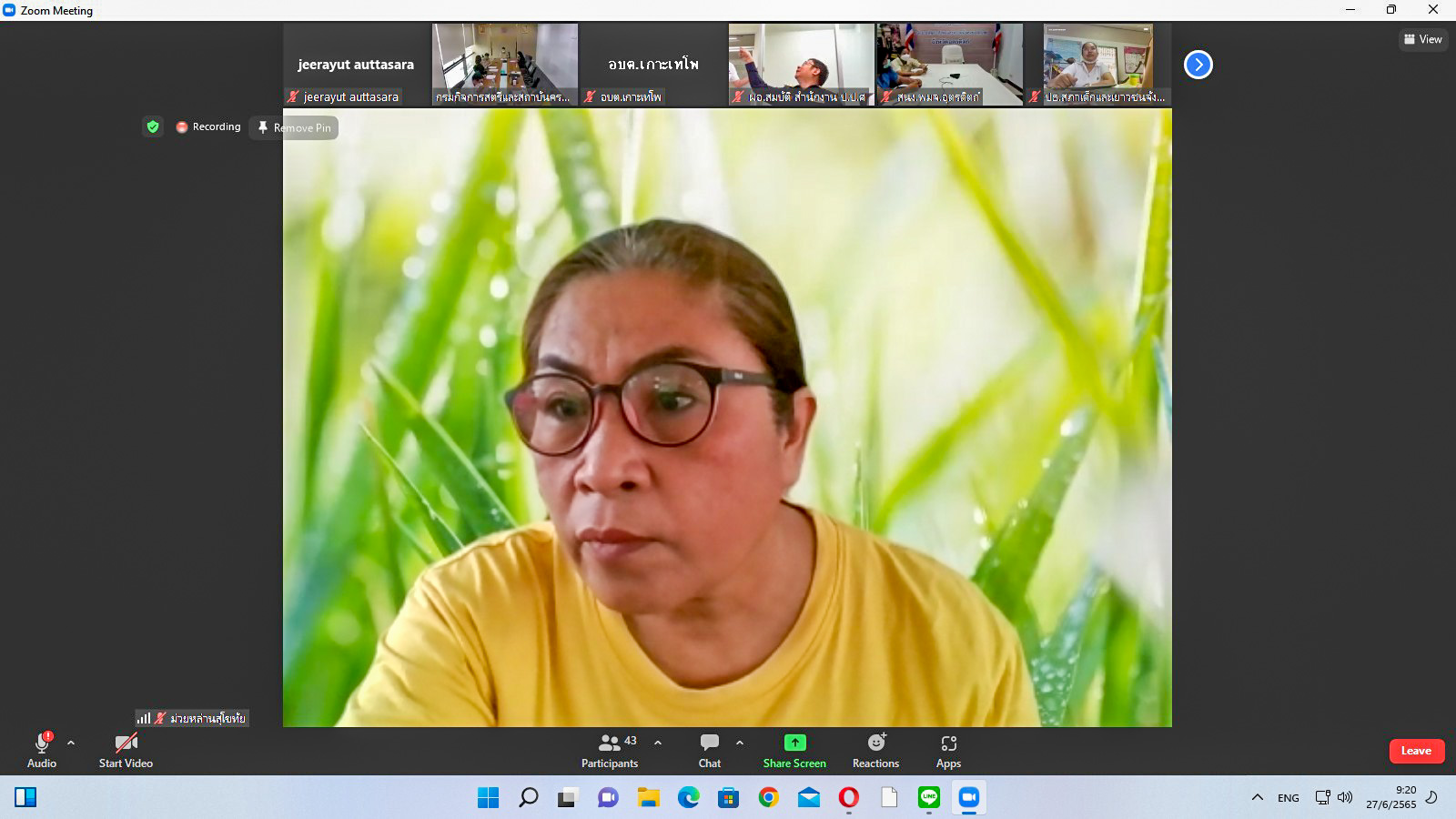Screen dimensions: 1456x819
Task: Show next participants with the blue arrow
Action: (1198, 65)
